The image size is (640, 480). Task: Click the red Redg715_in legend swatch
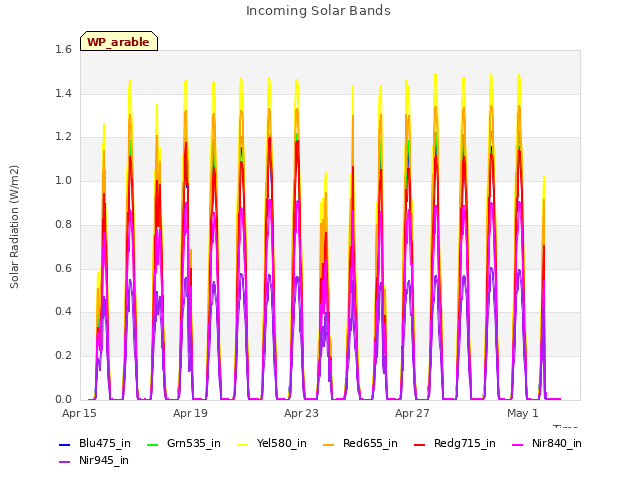419,444
